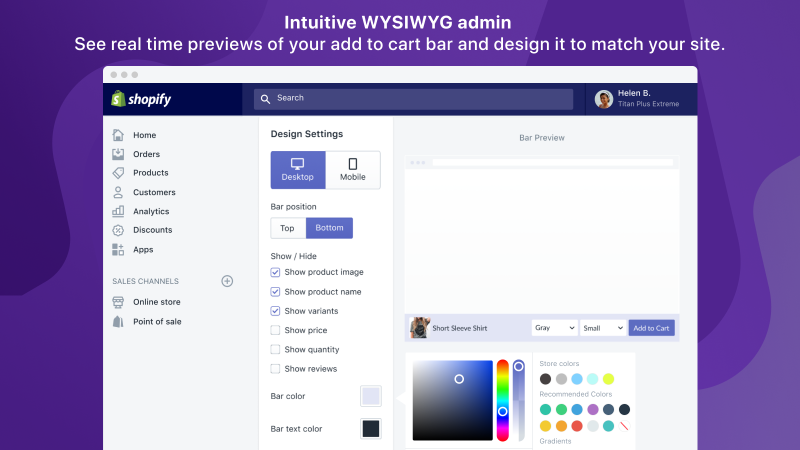Image resolution: width=800 pixels, height=450 pixels.
Task: Click inside the saturation color picker area
Action: pos(453,401)
